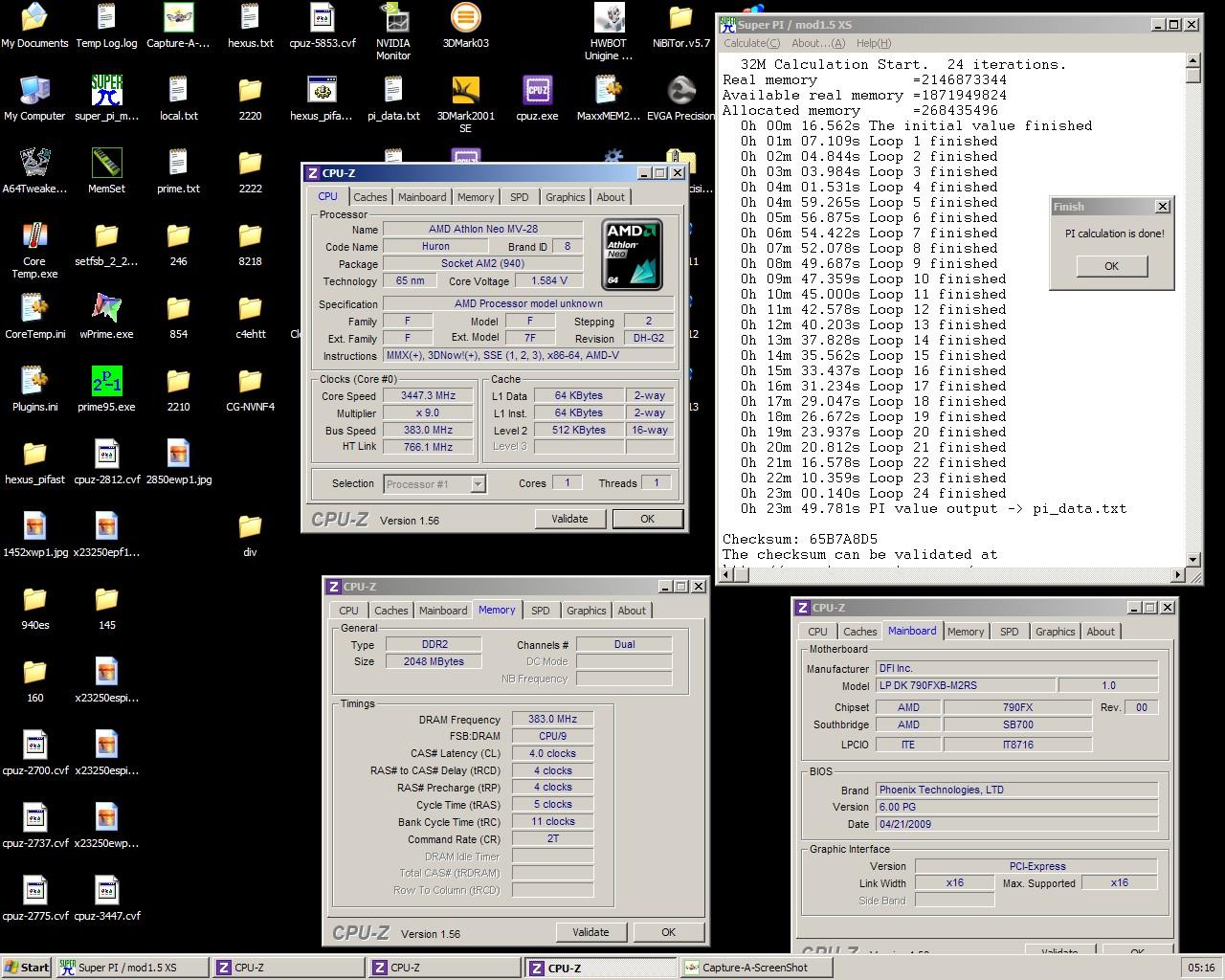Launch 3DMark03 desktop shortcut
Image resolution: width=1225 pixels, height=980 pixels.
[465, 27]
